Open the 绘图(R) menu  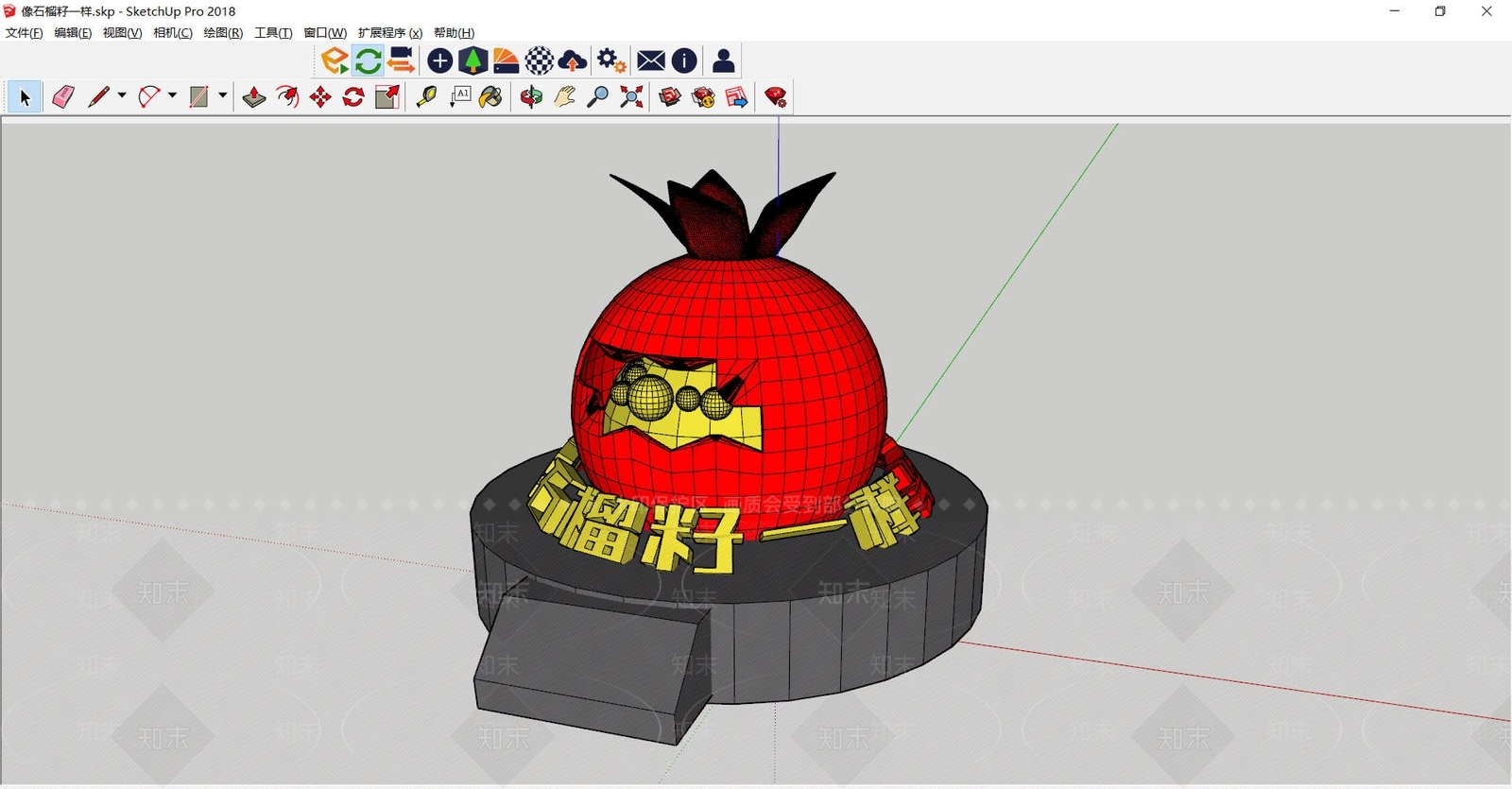click(x=223, y=33)
